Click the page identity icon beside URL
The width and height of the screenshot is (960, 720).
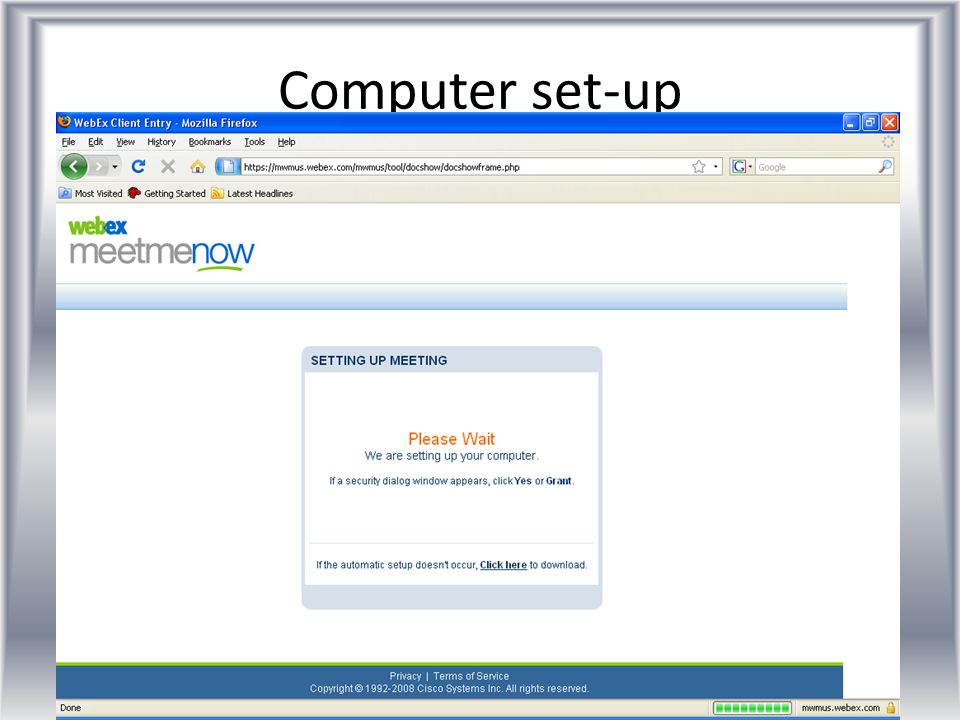pos(228,167)
